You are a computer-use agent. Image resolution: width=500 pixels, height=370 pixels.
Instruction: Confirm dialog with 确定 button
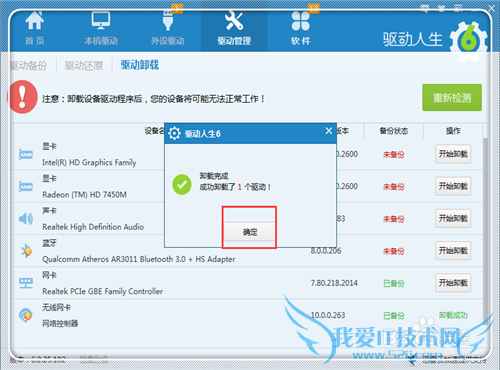tap(250, 231)
